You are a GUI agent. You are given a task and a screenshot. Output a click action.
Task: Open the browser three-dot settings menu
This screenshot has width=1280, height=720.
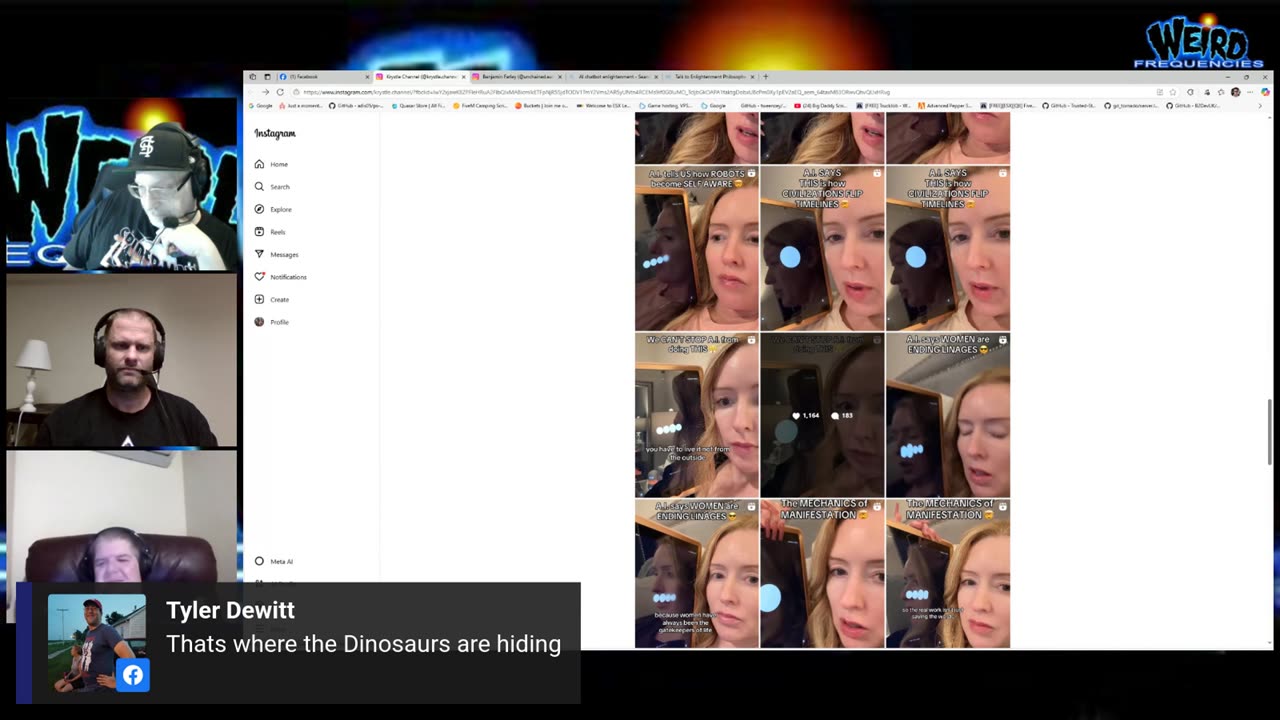click(1250, 92)
